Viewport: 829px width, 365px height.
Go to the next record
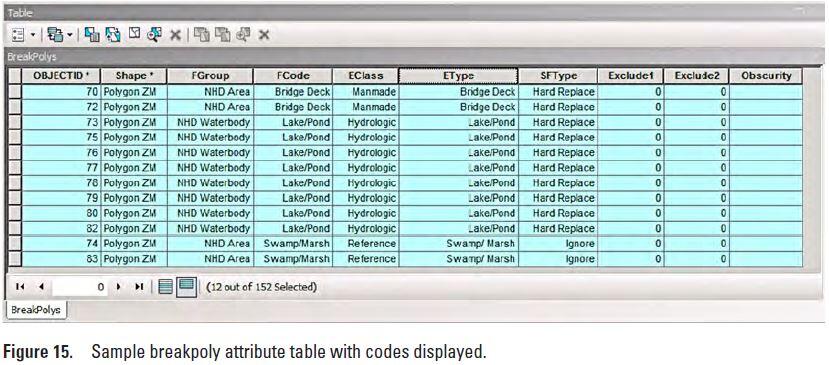tap(118, 287)
